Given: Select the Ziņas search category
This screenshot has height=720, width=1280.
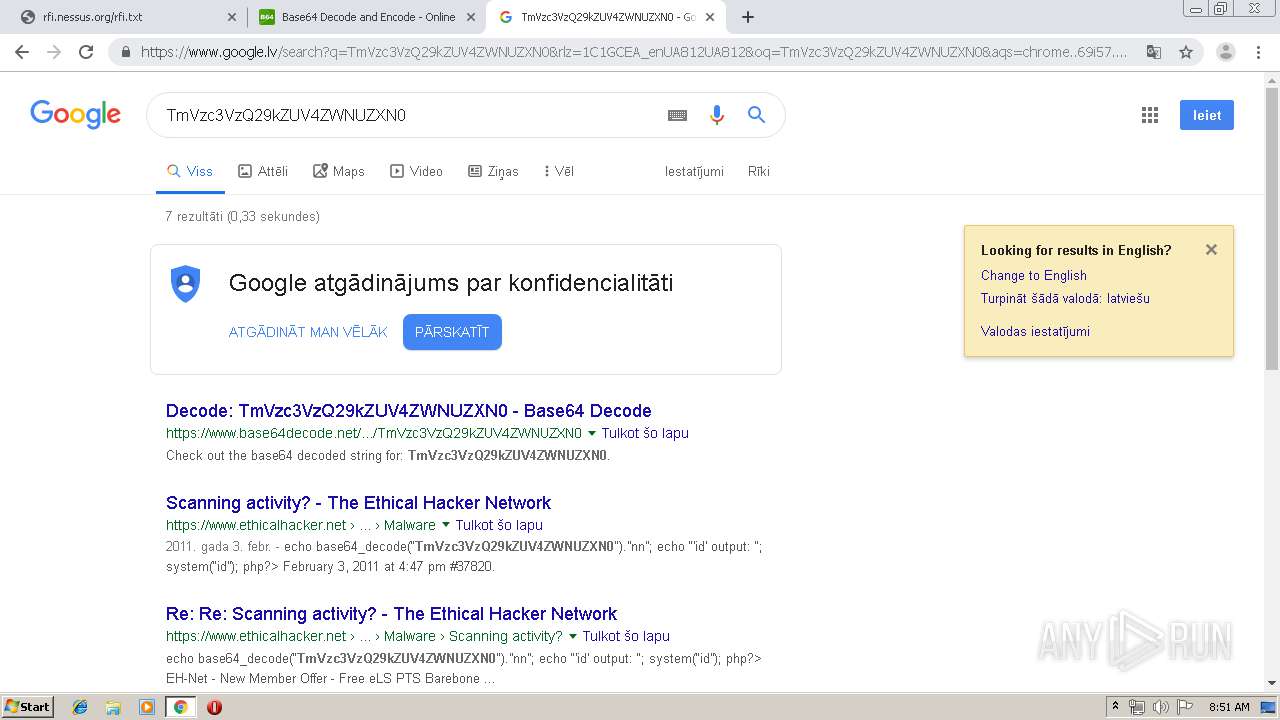Looking at the screenshot, I should [493, 171].
